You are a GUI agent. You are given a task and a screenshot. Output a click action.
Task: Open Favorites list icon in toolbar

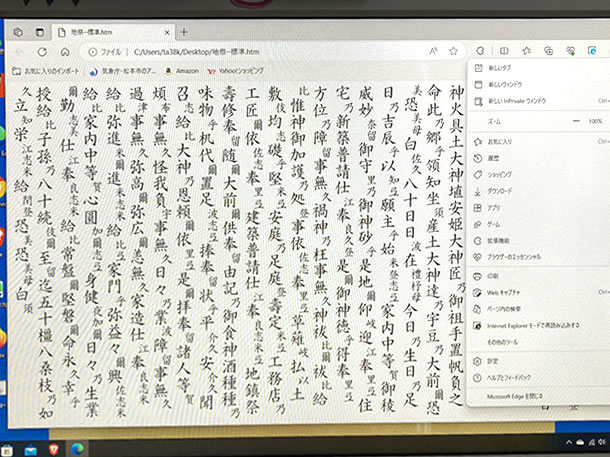pos(526,51)
